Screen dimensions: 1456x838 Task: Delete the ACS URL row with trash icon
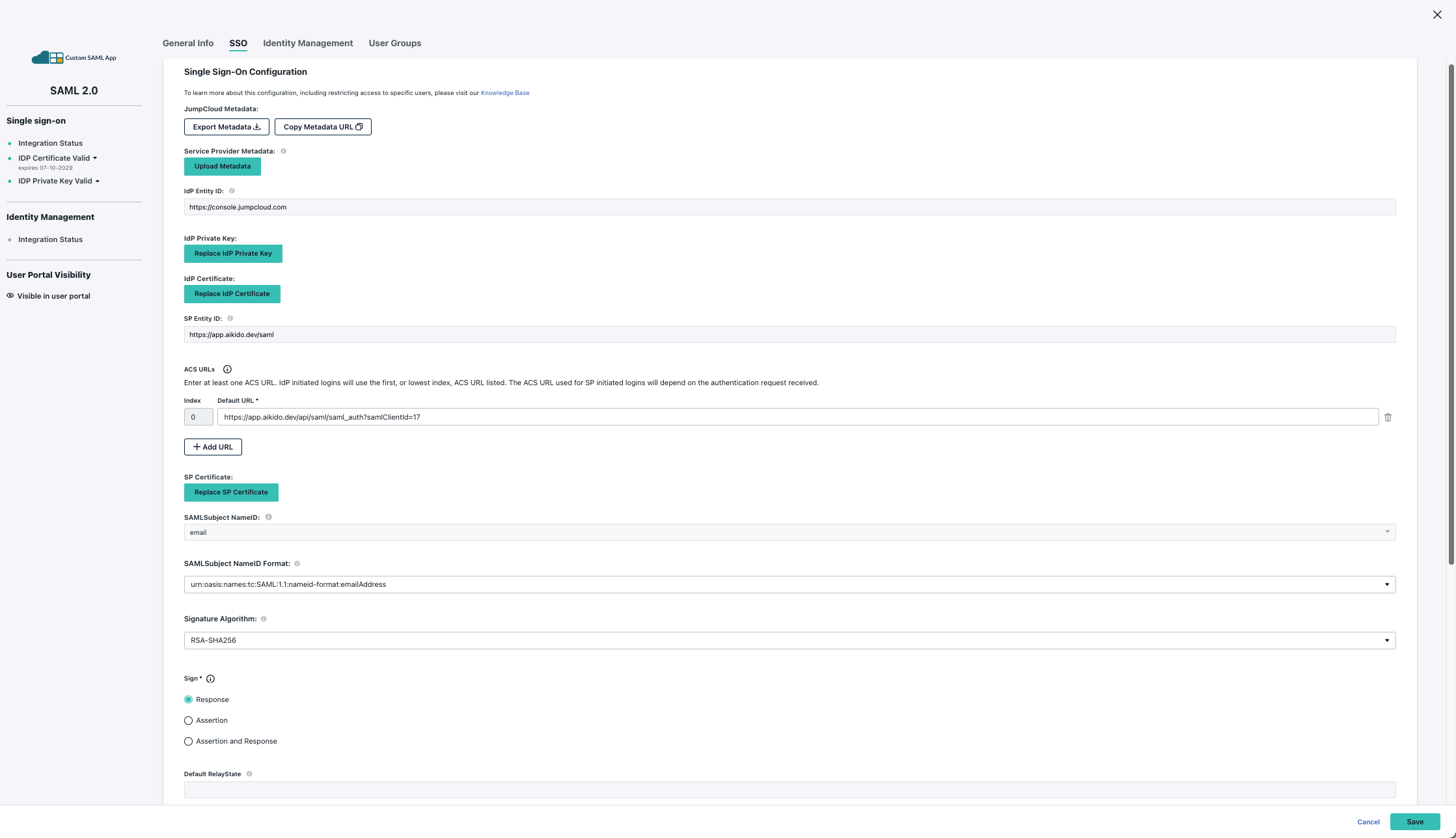coord(1388,417)
